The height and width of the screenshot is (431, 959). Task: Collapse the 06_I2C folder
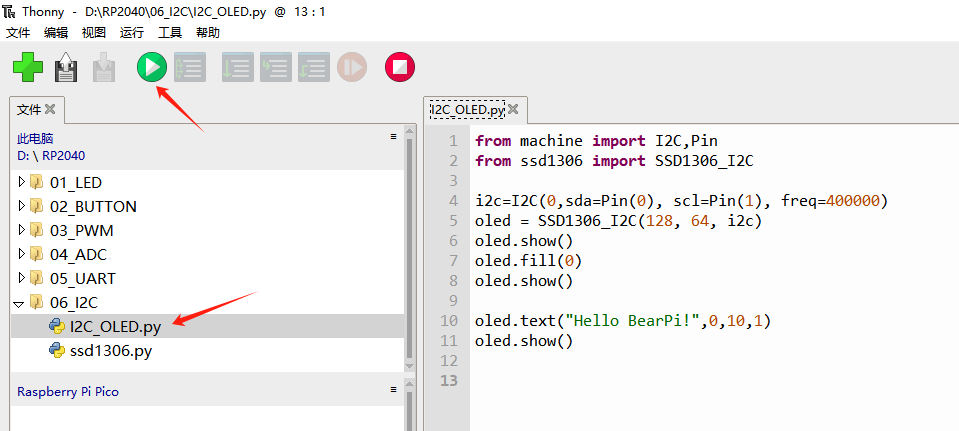coord(19,303)
